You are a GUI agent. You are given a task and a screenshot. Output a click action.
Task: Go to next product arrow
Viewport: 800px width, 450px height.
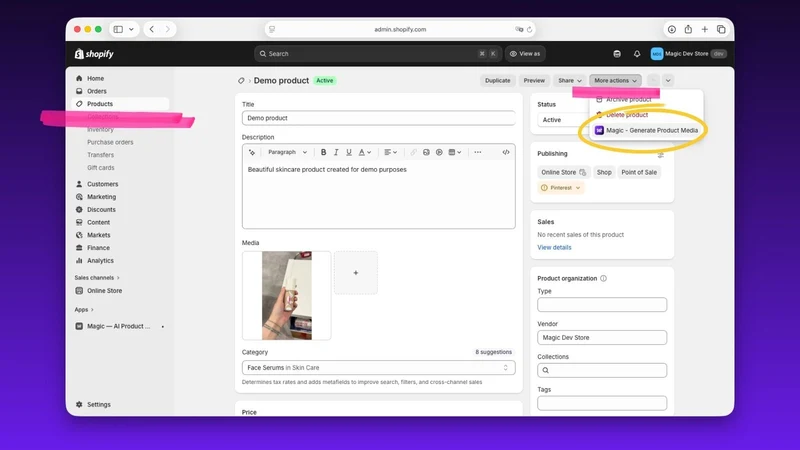tap(668, 81)
